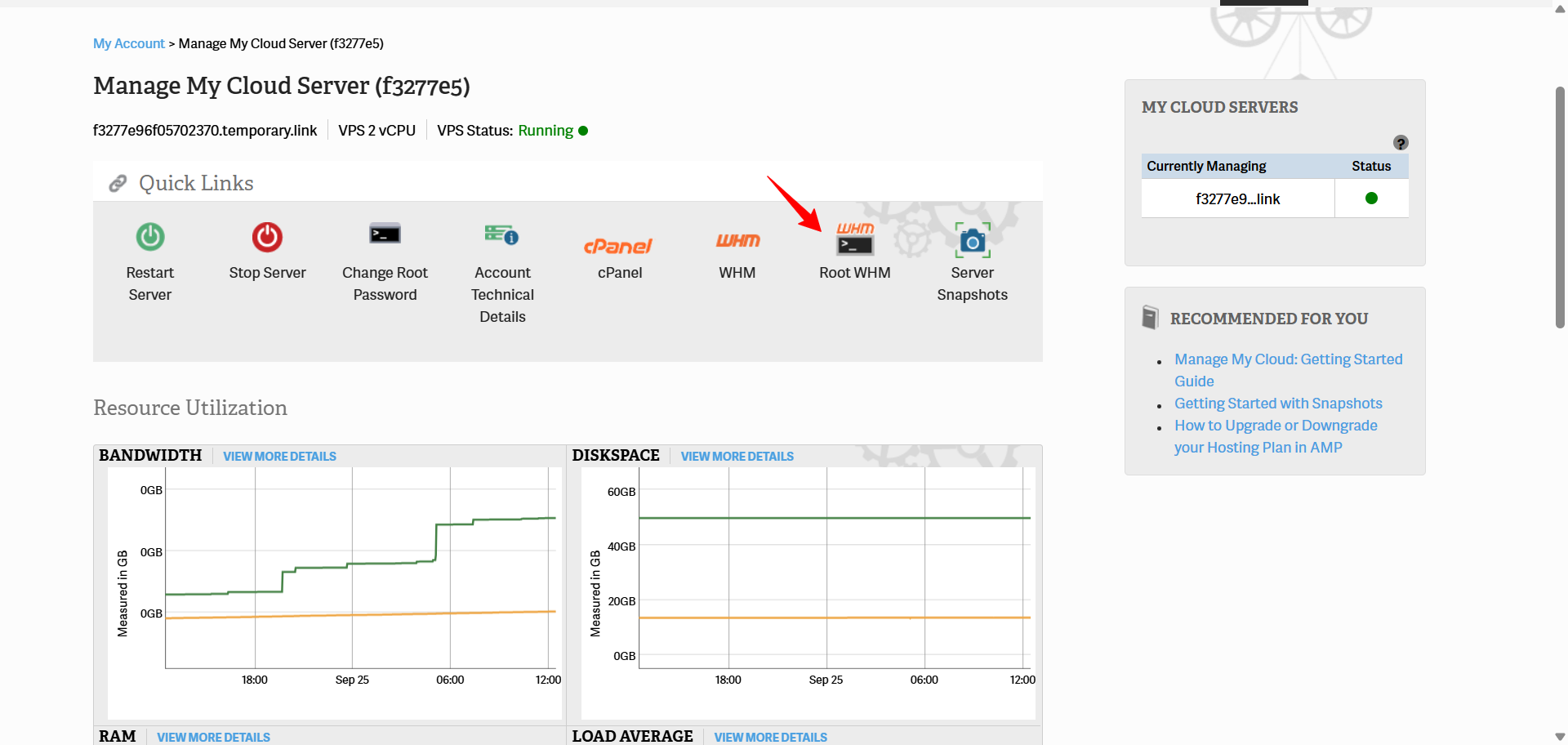Click the scrollbar down arrow
The height and width of the screenshot is (745, 1568).
coord(1560,737)
